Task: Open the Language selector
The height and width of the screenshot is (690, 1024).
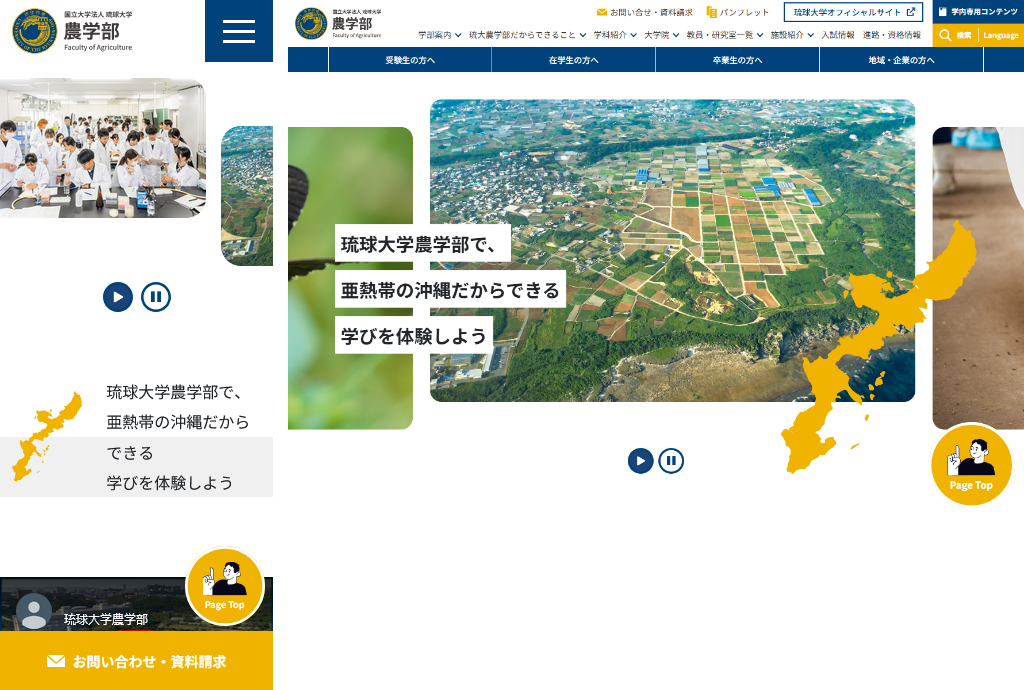Action: 1000,35
